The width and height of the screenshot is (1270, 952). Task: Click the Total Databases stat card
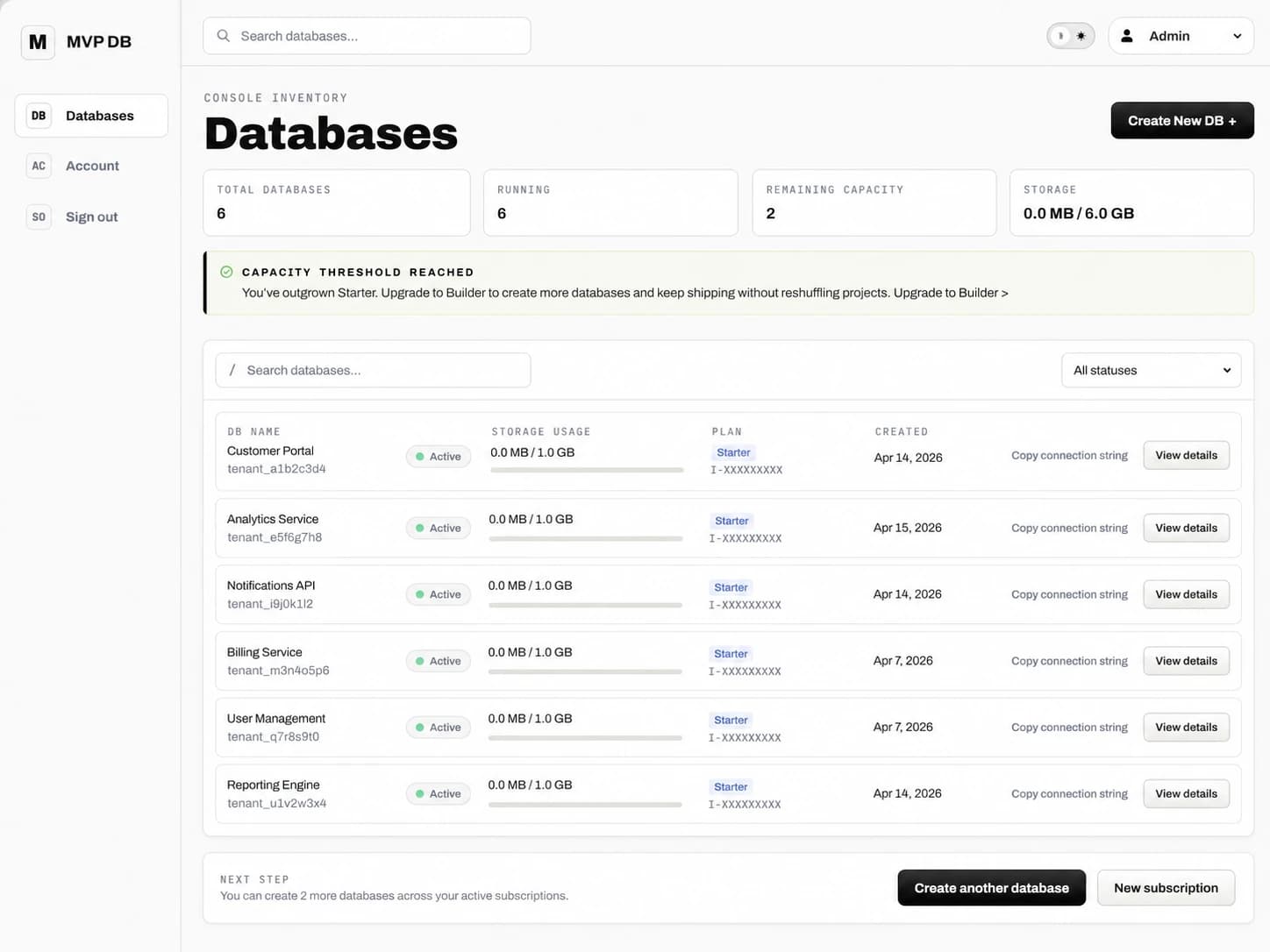click(x=337, y=202)
